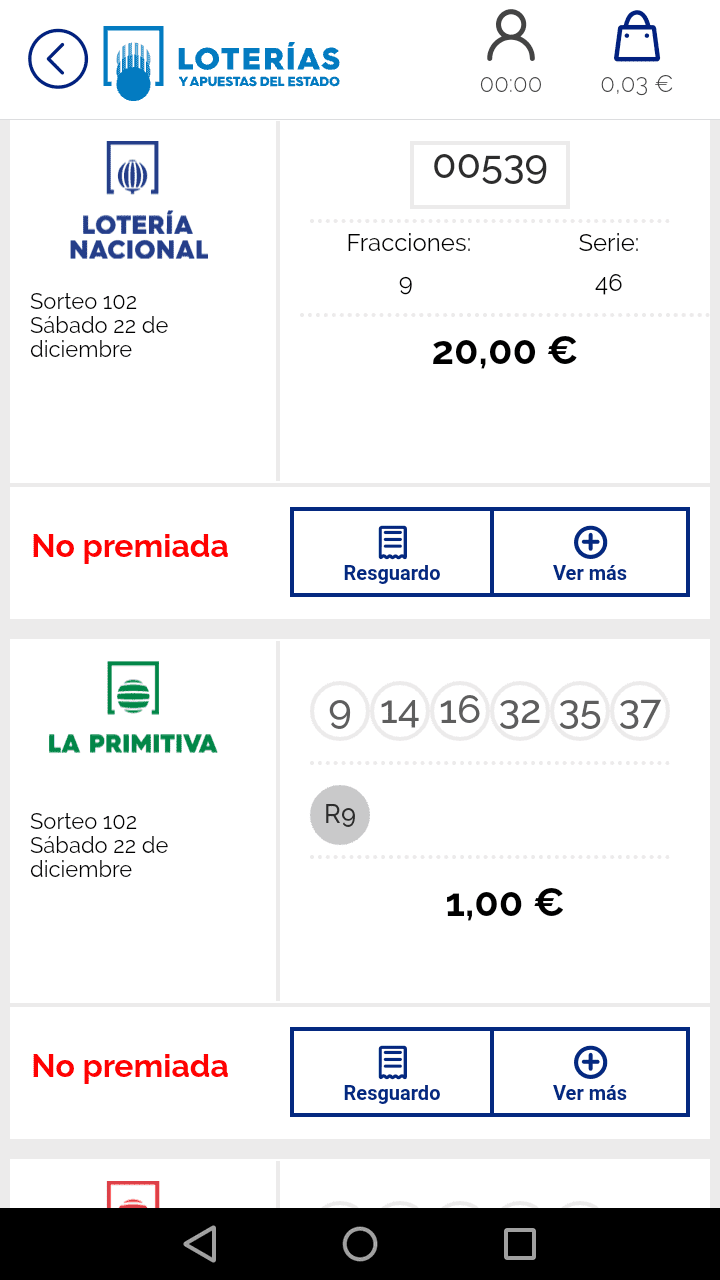Tap the Primitiva ball number 9
Image resolution: width=720 pixels, height=1280 pixels.
[x=340, y=712]
